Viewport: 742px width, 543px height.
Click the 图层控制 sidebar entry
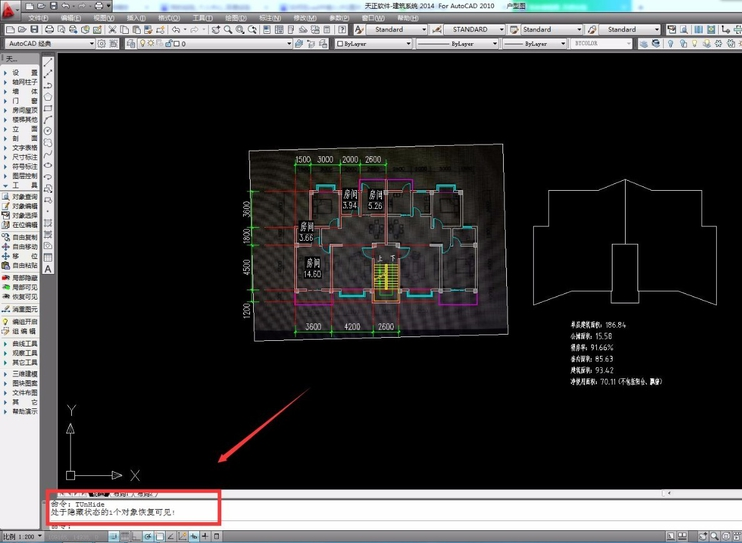[x=24, y=176]
